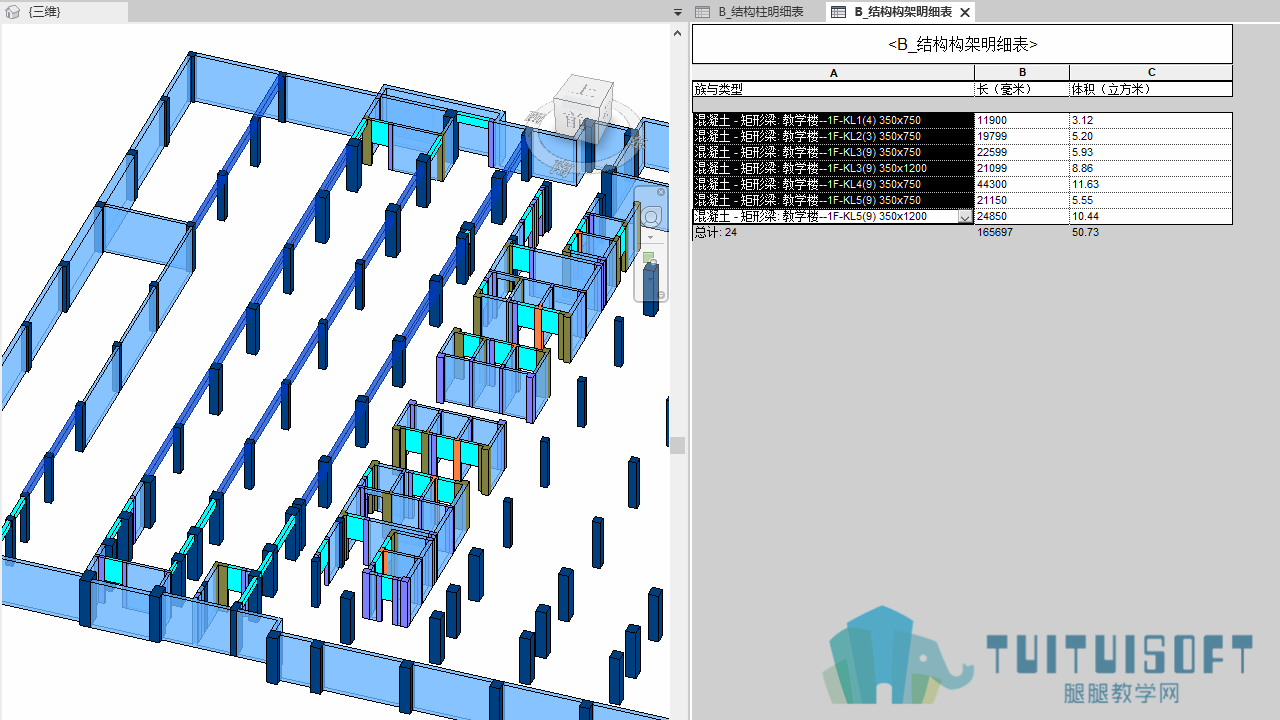
Task: Switch to the B_结构柱明细表 tab
Action: click(x=760, y=12)
